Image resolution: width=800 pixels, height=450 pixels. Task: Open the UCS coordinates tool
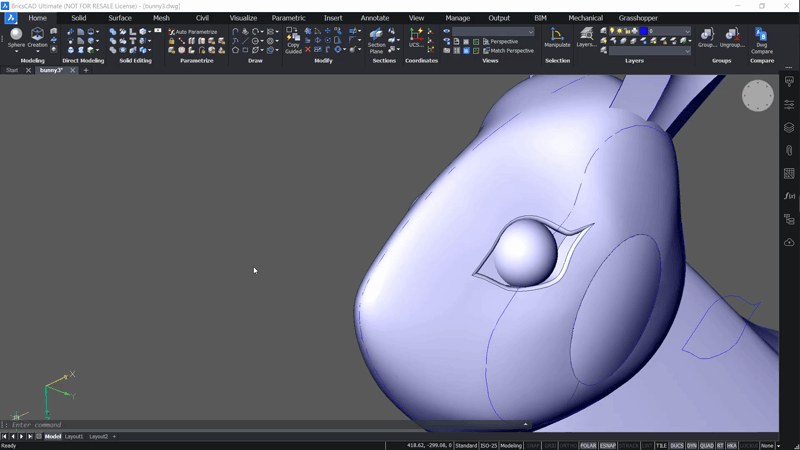click(x=416, y=38)
